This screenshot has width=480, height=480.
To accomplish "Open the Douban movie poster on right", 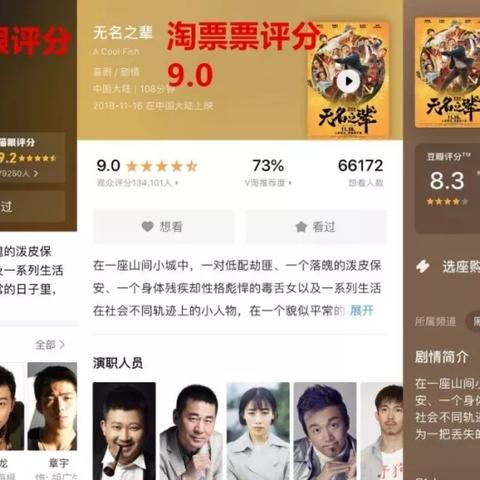I will tap(447, 73).
